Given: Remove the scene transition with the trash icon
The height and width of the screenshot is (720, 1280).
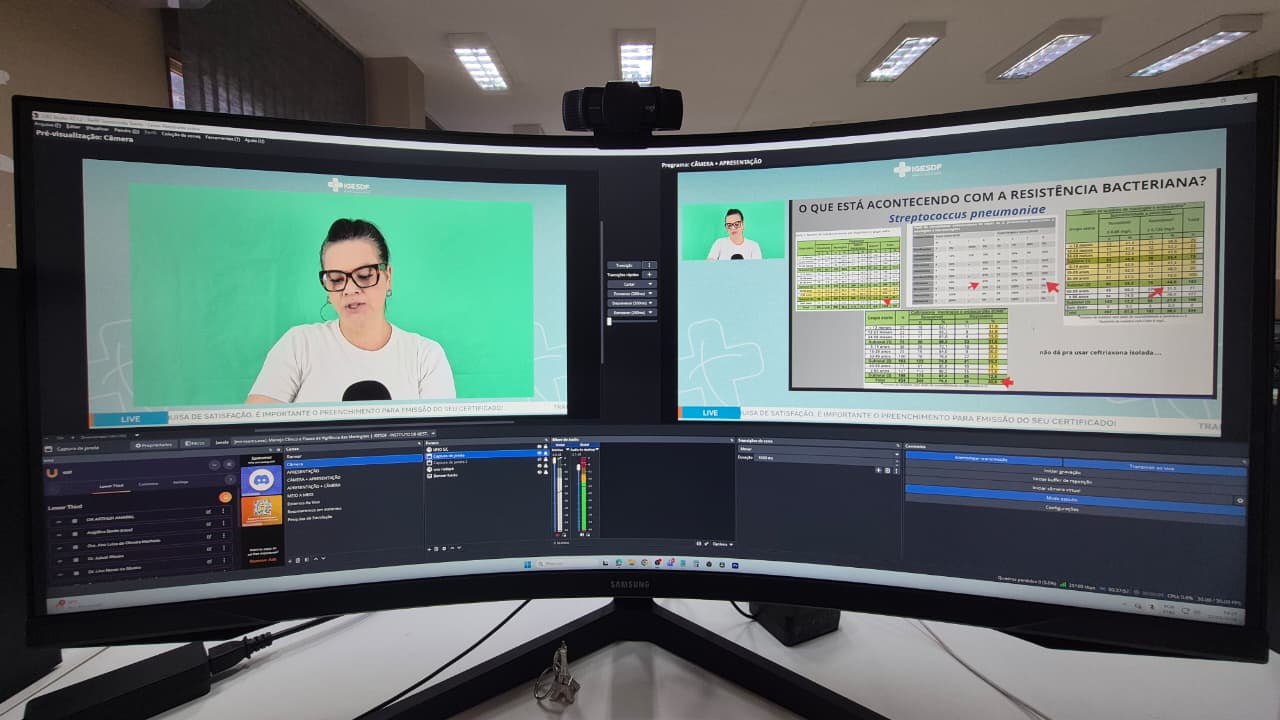Looking at the screenshot, I should click(x=885, y=470).
